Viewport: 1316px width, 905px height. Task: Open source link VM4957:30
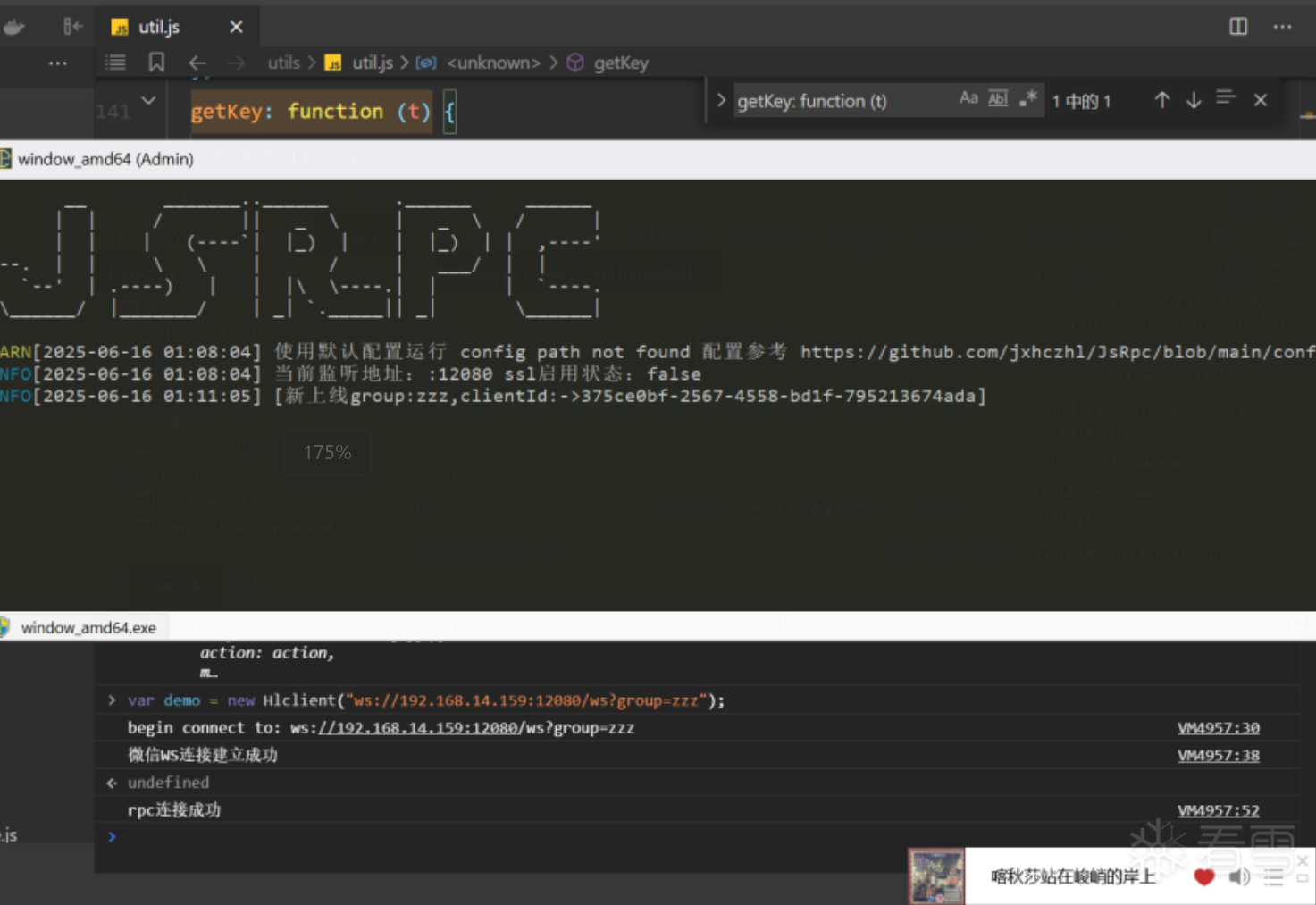pos(1219,728)
